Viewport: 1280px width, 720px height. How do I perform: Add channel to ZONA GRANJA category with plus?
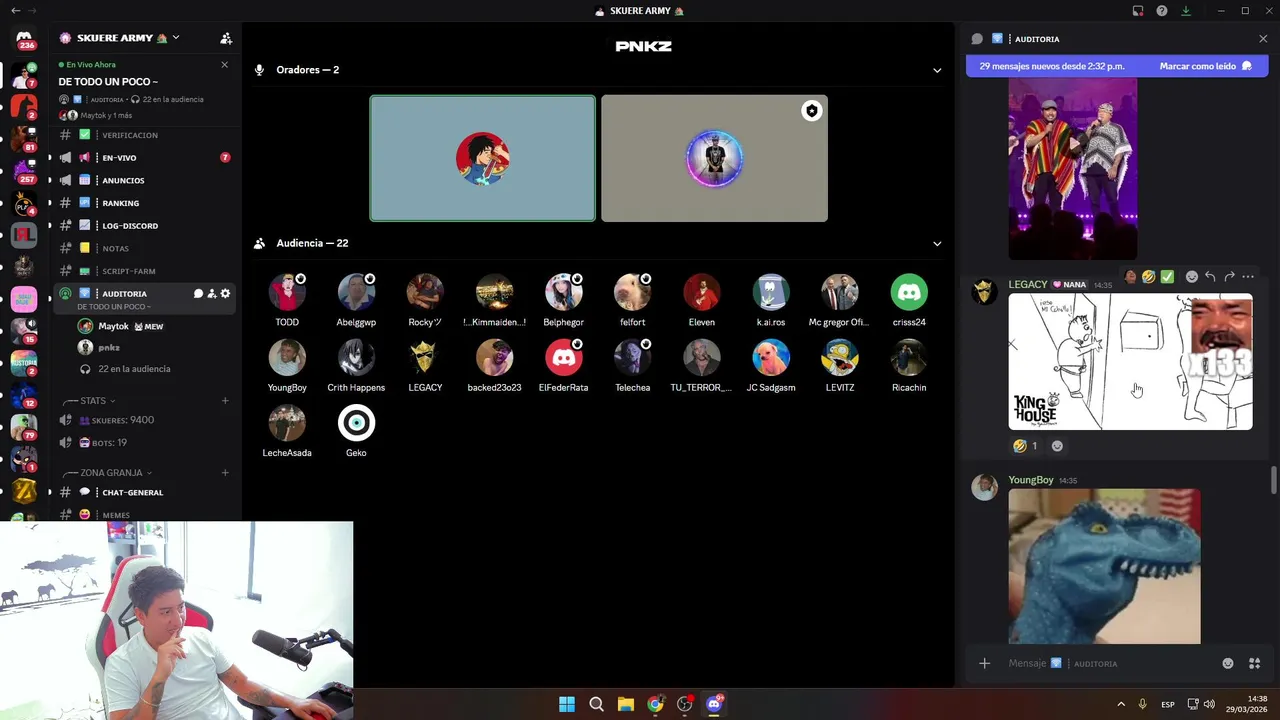[225, 472]
